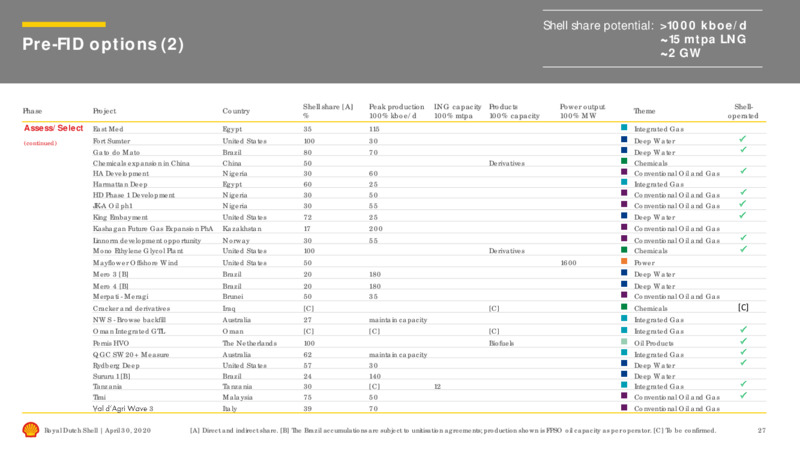The height and width of the screenshot is (450, 800).
Task: Click the 'Shell share potential:' label
Action: click(x=598, y=26)
